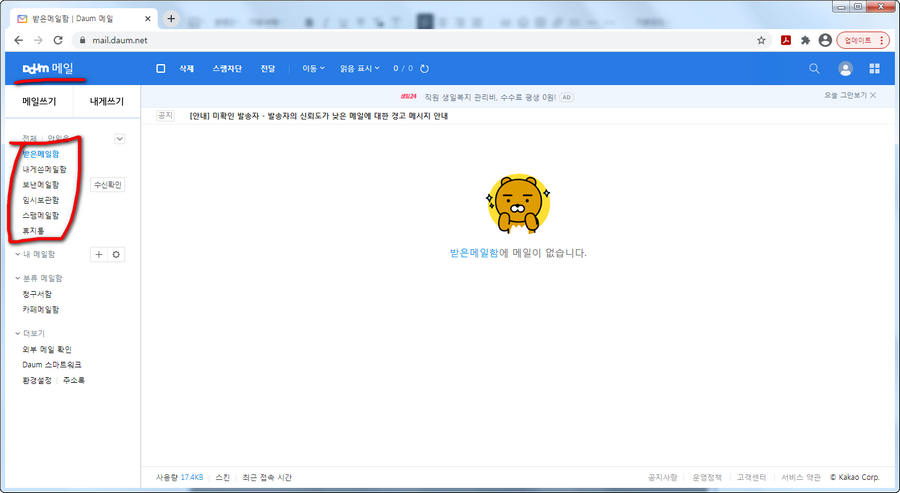Screen dimensions: 900x493
Task: Click 최근 접속 시간 in the footer
Action: 267,478
